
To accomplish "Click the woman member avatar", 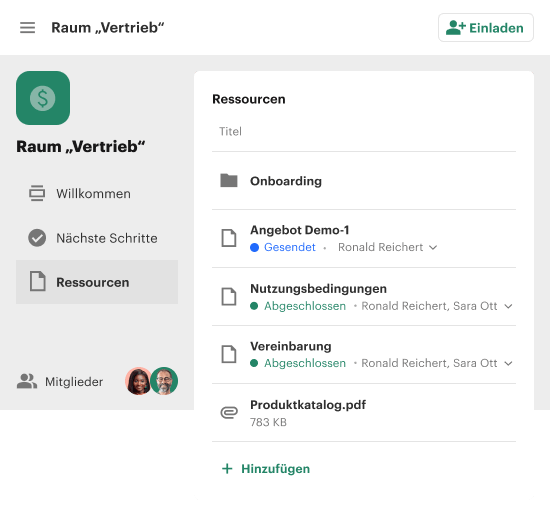I will click(x=139, y=381).
